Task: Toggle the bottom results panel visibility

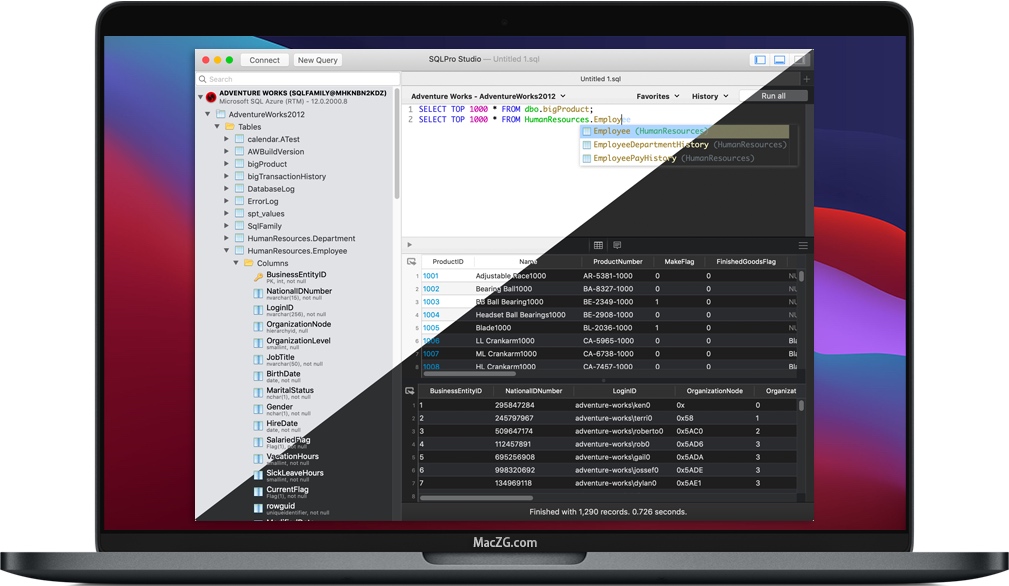Action: (x=779, y=60)
